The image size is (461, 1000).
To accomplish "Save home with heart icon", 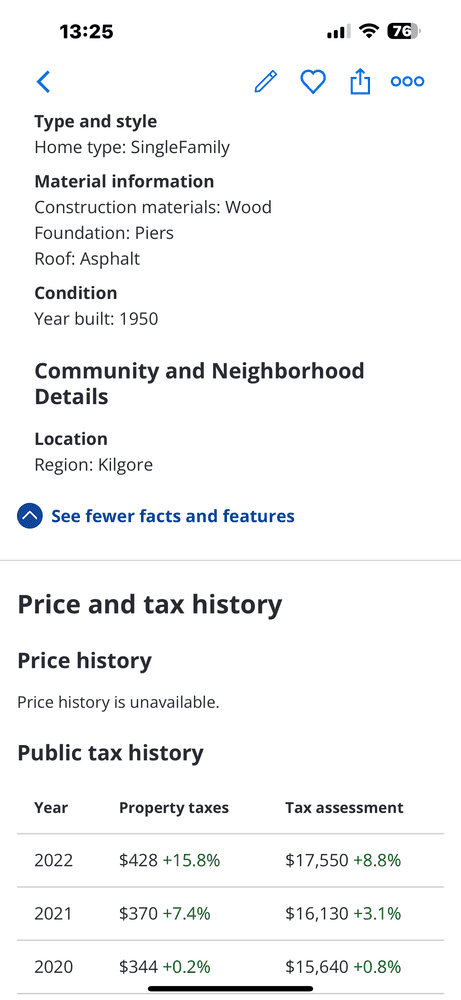I will click(x=313, y=82).
